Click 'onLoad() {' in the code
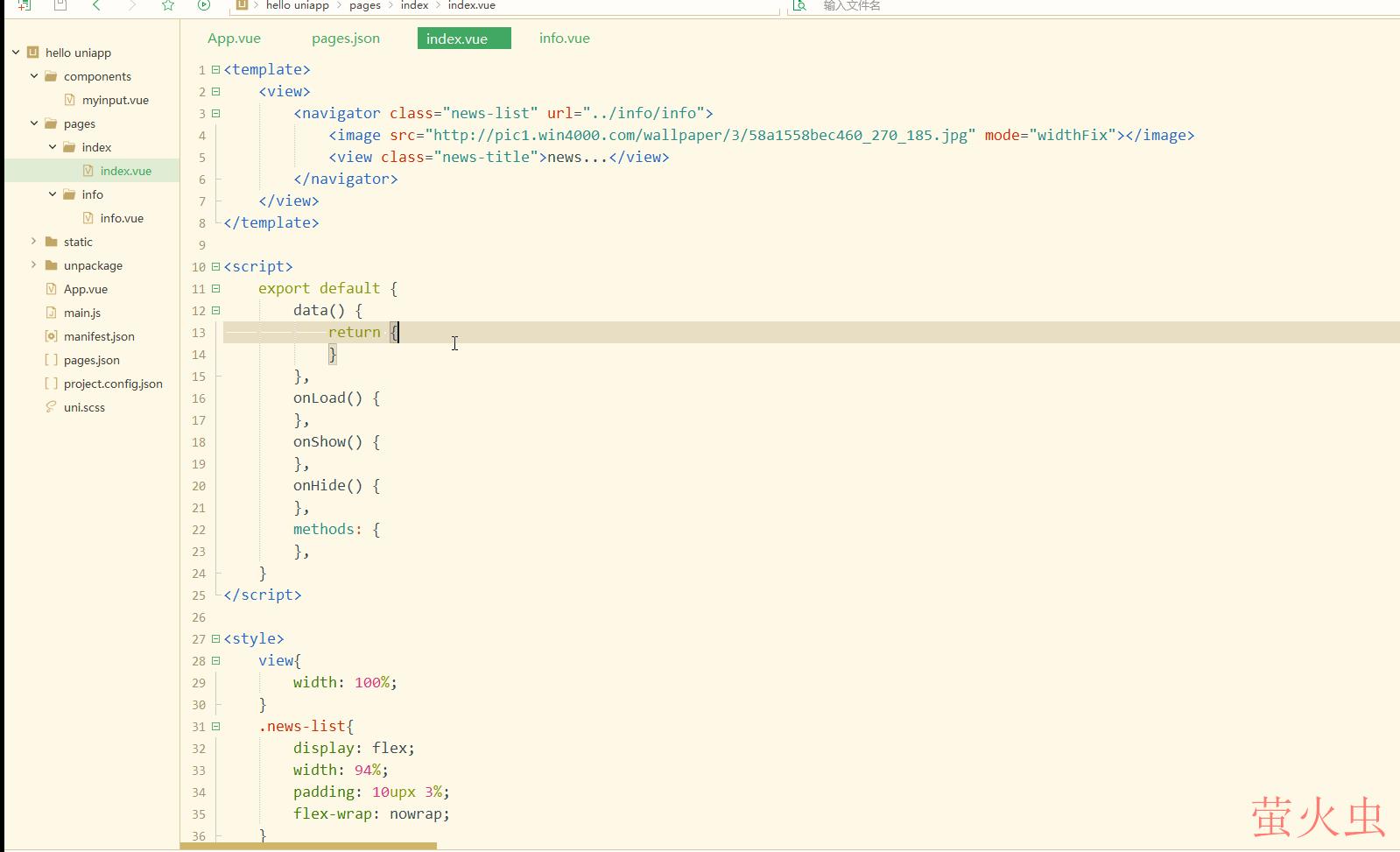Viewport: 1400px width, 852px height. click(336, 398)
